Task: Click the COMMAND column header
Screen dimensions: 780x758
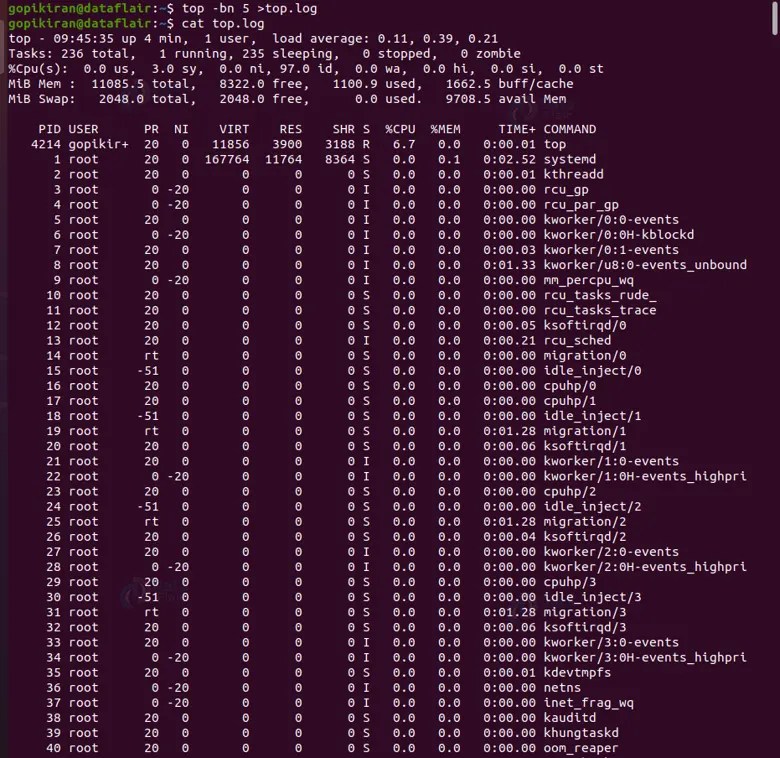Action: click(570, 129)
